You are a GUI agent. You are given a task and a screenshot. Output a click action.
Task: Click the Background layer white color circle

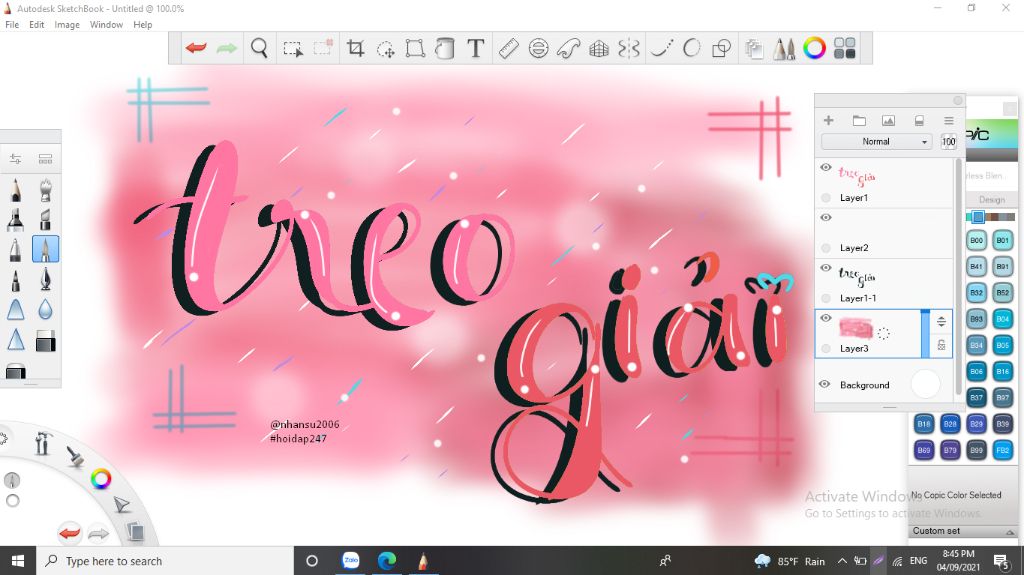(925, 384)
